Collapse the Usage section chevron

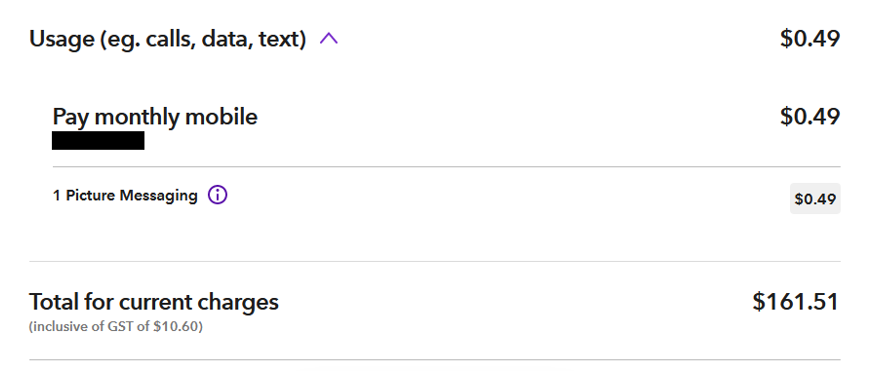click(x=329, y=39)
